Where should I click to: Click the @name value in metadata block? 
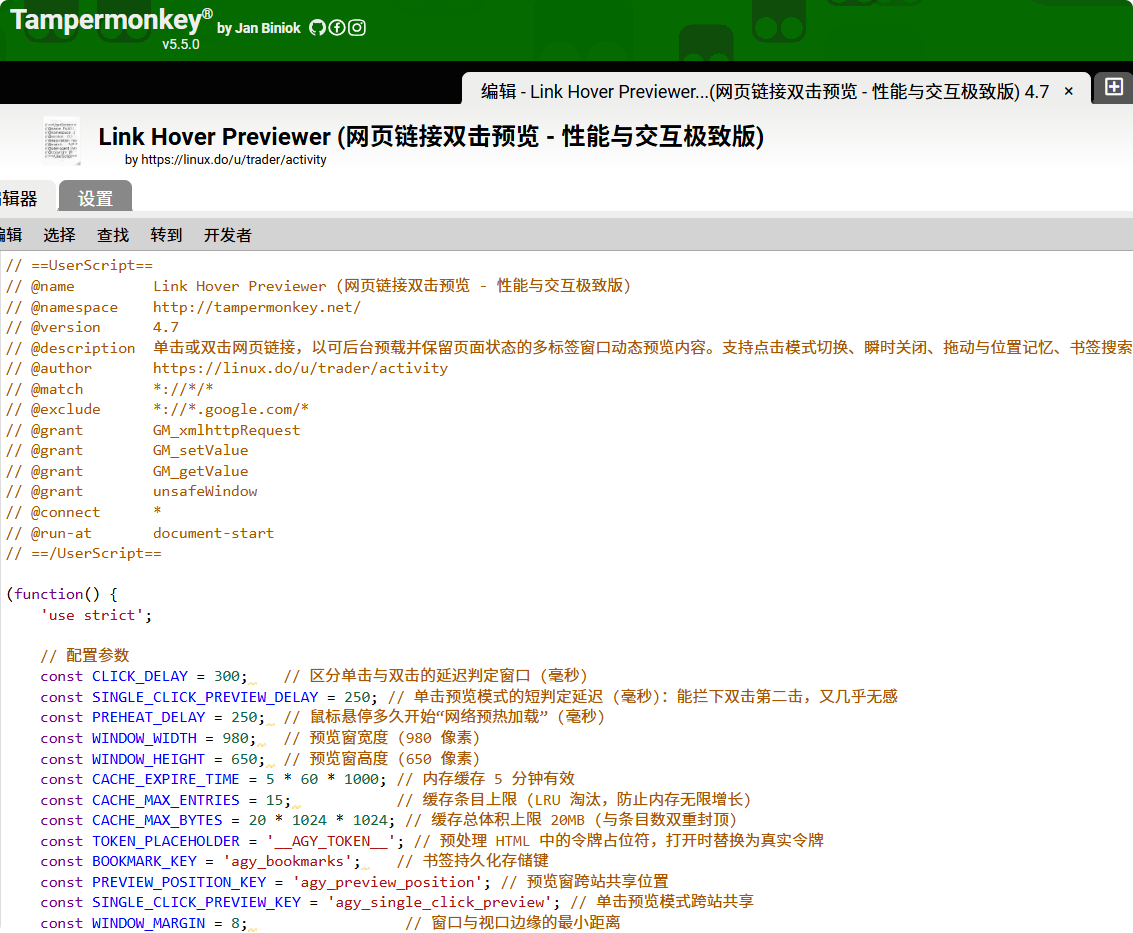coord(392,286)
